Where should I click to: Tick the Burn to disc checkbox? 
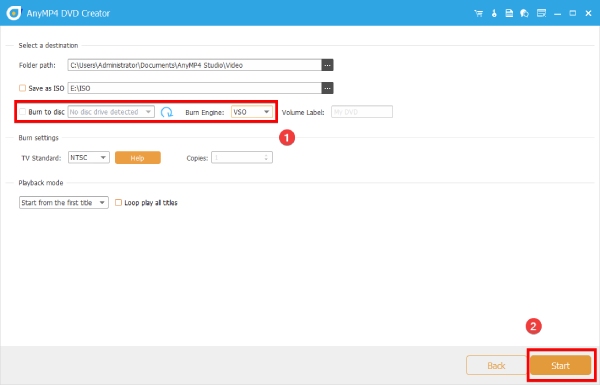[x=23, y=112]
